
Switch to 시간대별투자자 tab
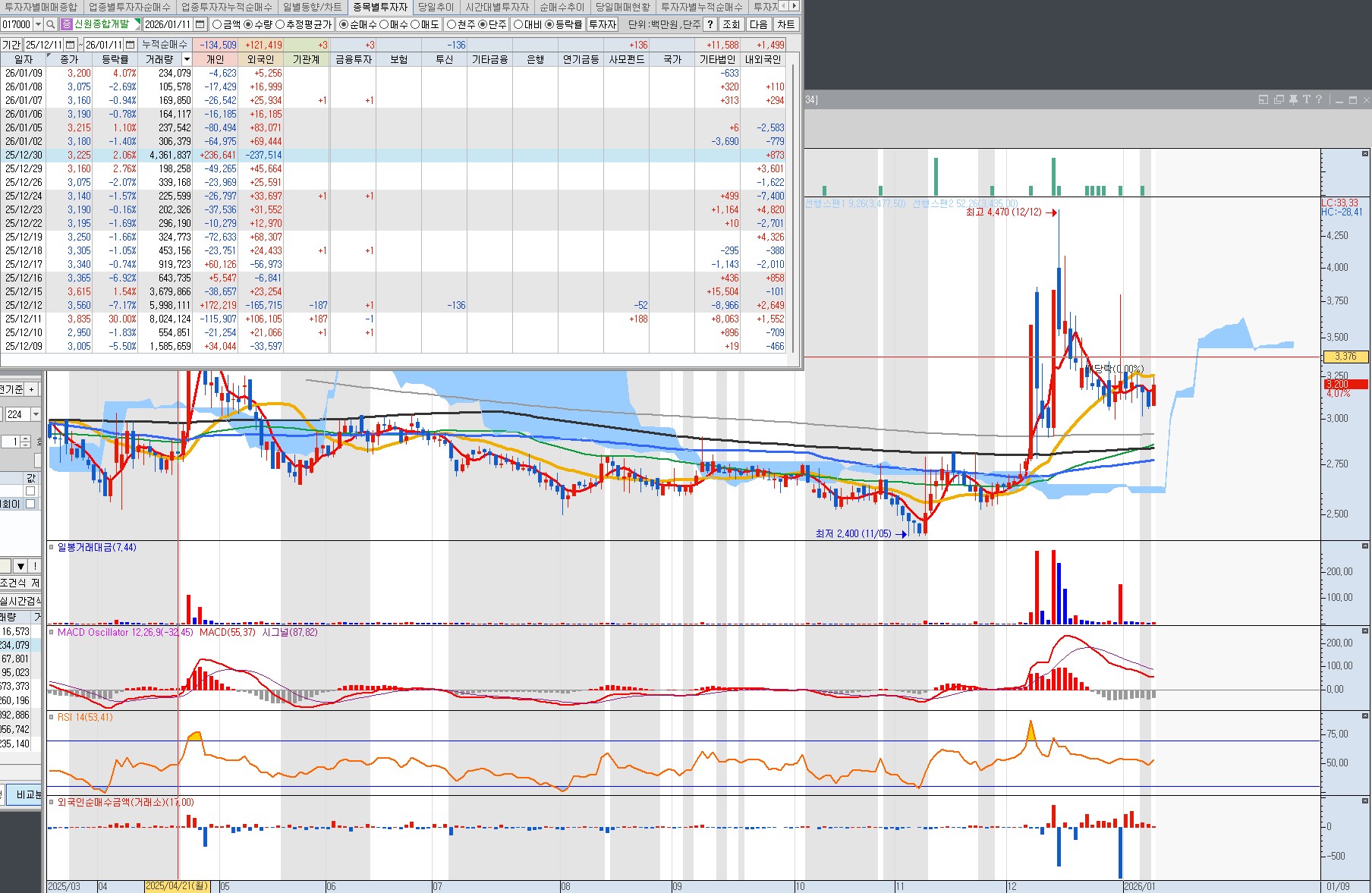tap(497, 7)
